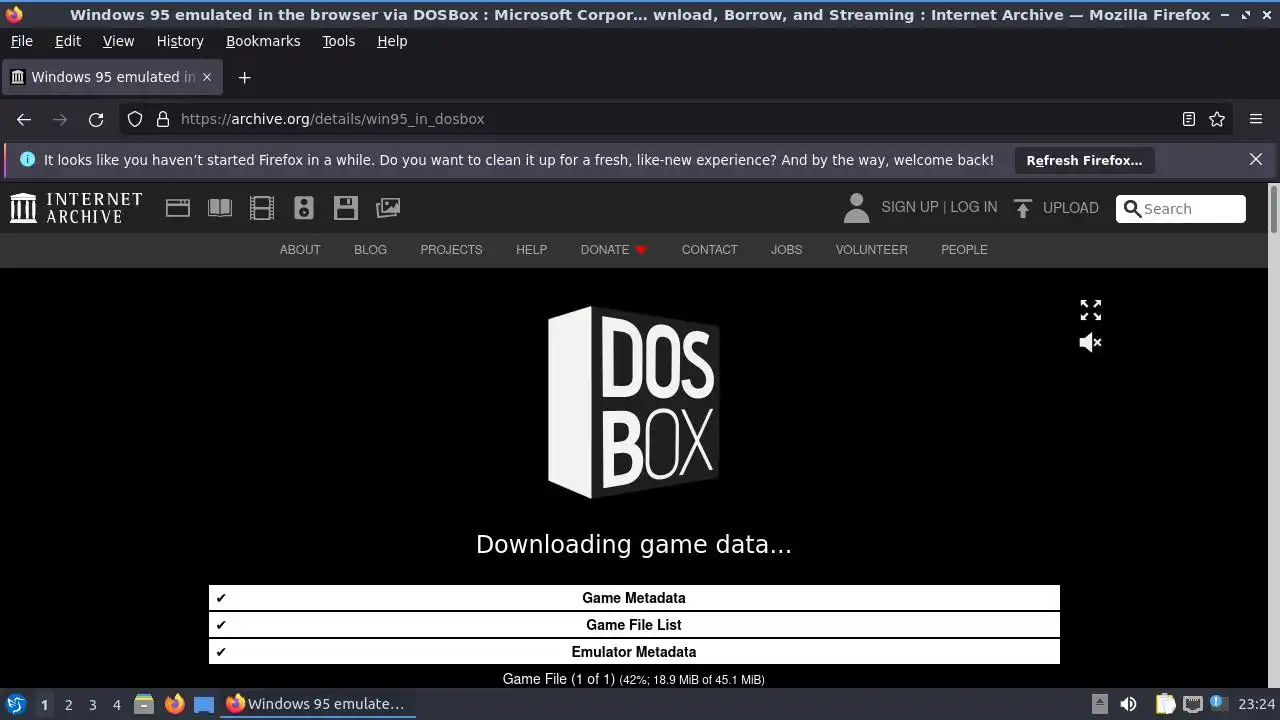
Task: Open the VOLUNTEER navigation link
Action: pyautogui.click(x=872, y=250)
